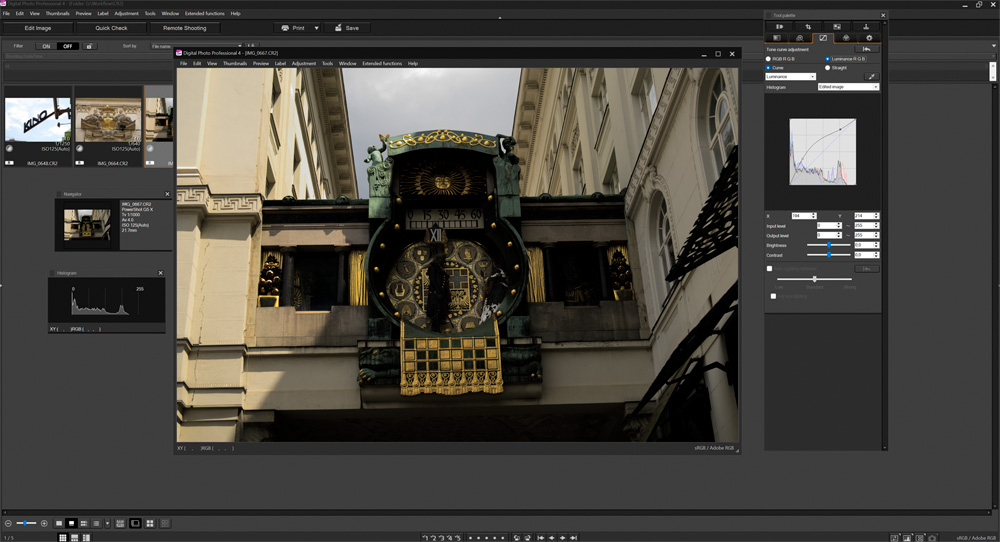The height and width of the screenshot is (542, 1000).
Task: Choose the thumbnail grid layout icon
Action: pos(62,538)
